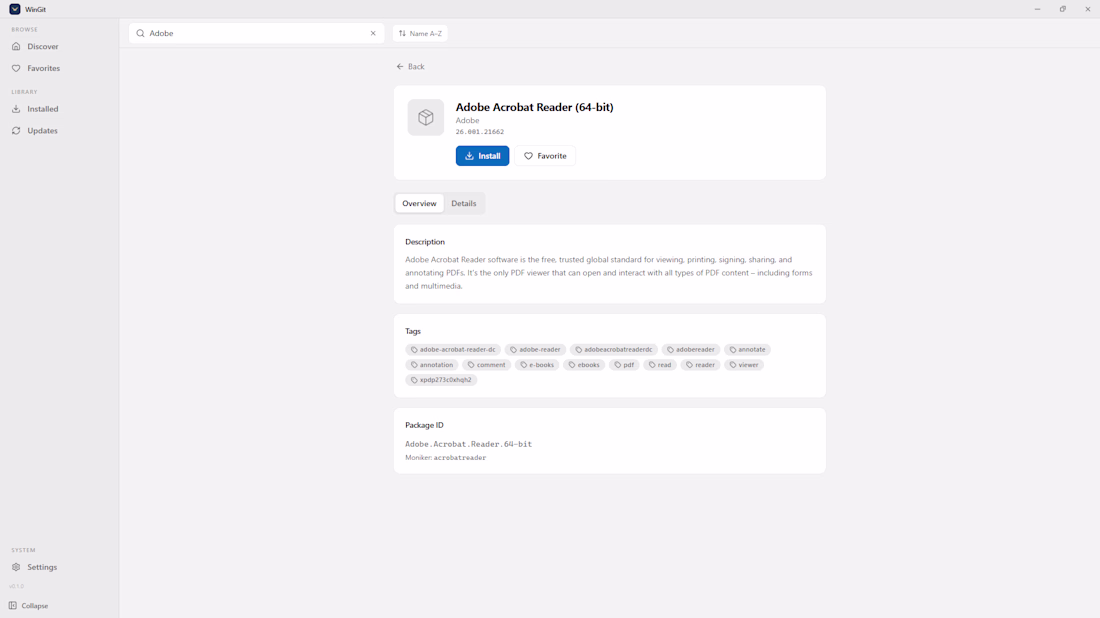The width and height of the screenshot is (1100, 618).
Task: Select the e-books tag
Action: [537, 365]
